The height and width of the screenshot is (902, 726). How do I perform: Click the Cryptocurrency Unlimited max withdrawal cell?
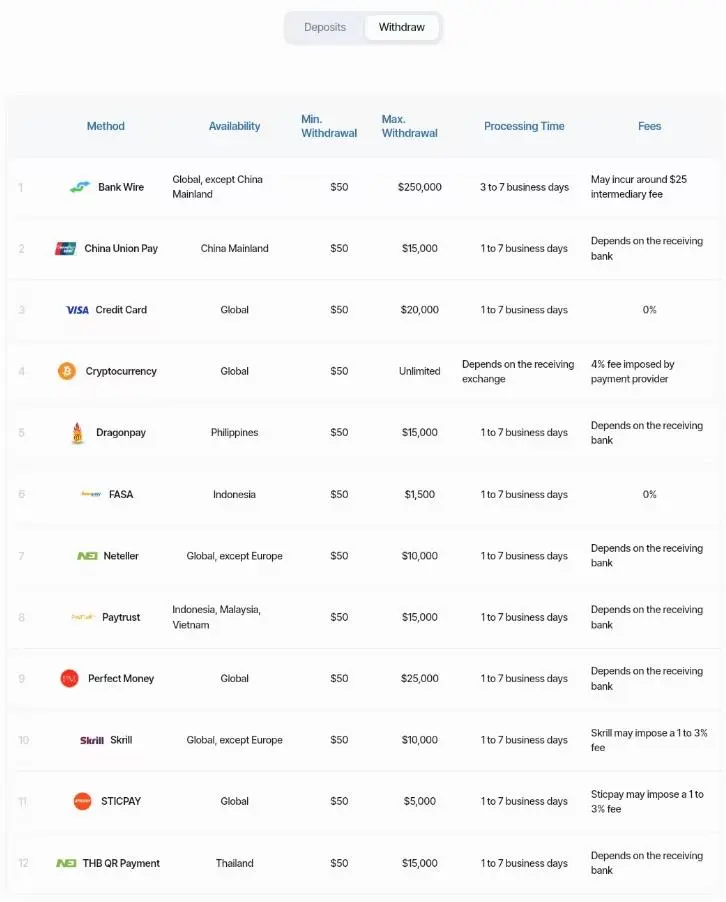click(419, 372)
